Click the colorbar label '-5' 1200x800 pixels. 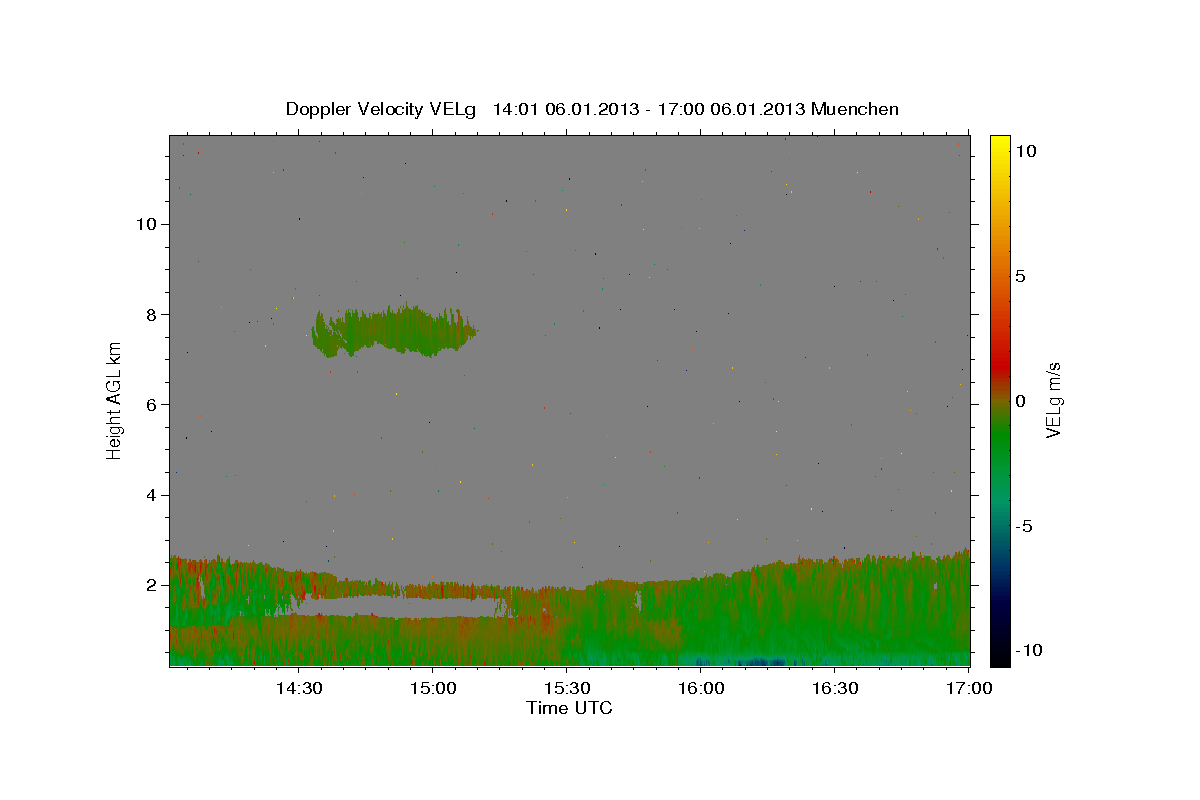[x=1023, y=526]
